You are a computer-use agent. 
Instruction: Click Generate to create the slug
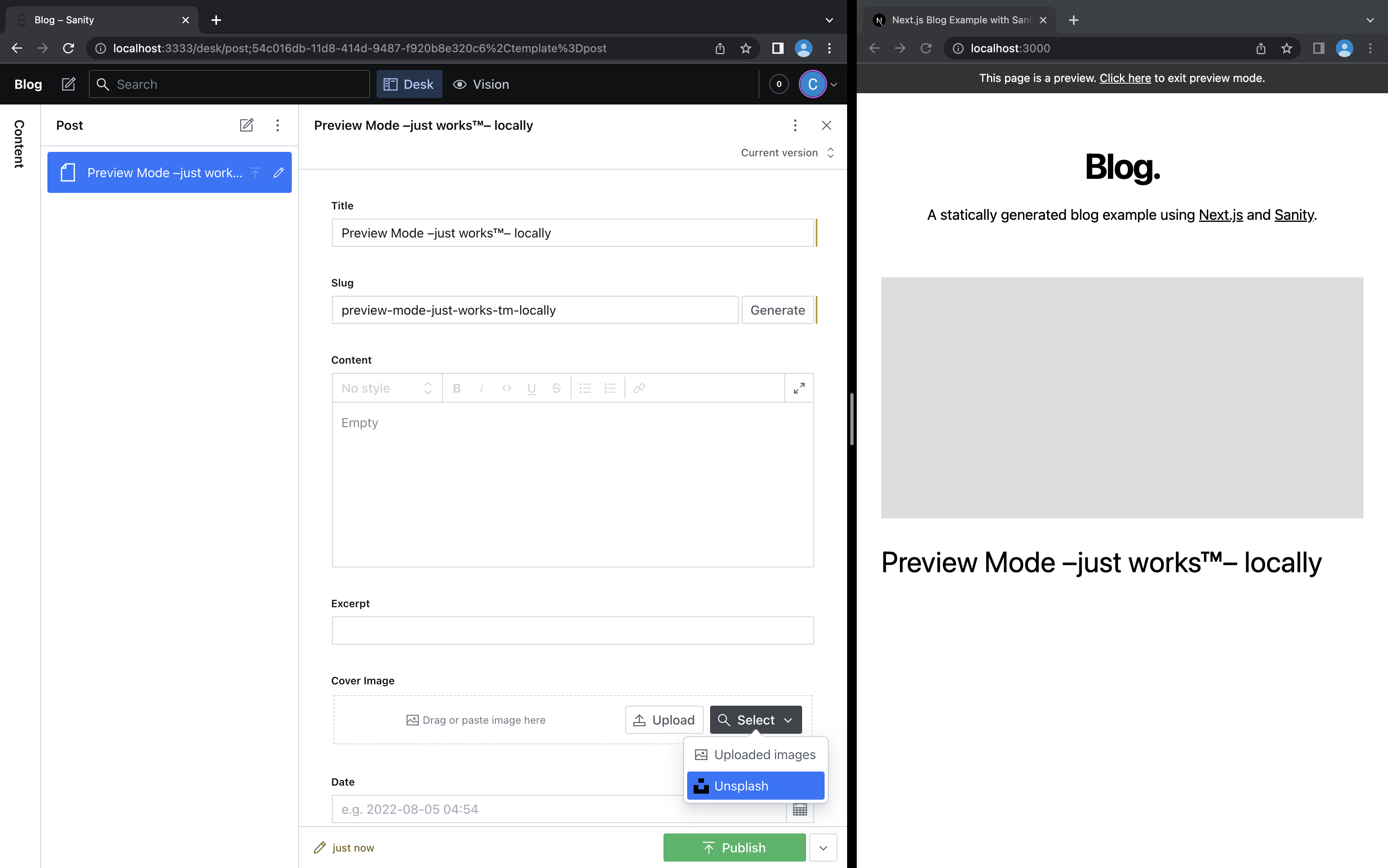[777, 310]
